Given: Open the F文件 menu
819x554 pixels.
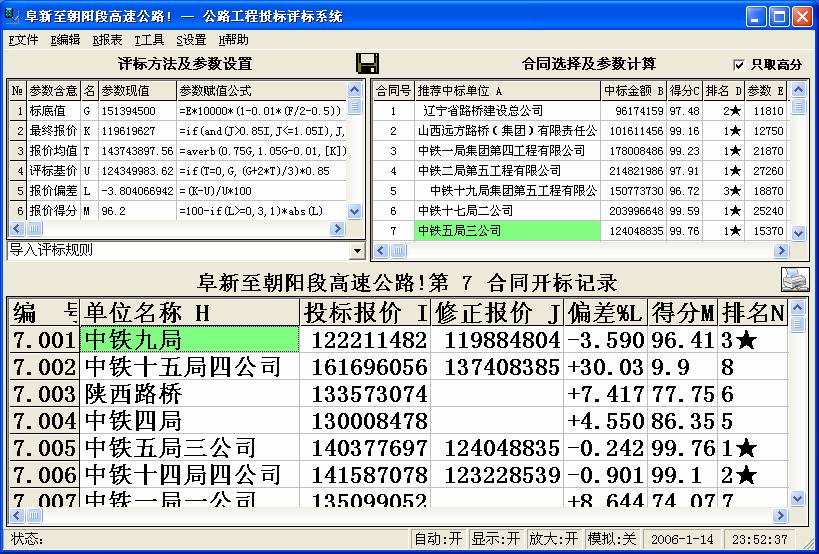Looking at the screenshot, I should tap(24, 40).
